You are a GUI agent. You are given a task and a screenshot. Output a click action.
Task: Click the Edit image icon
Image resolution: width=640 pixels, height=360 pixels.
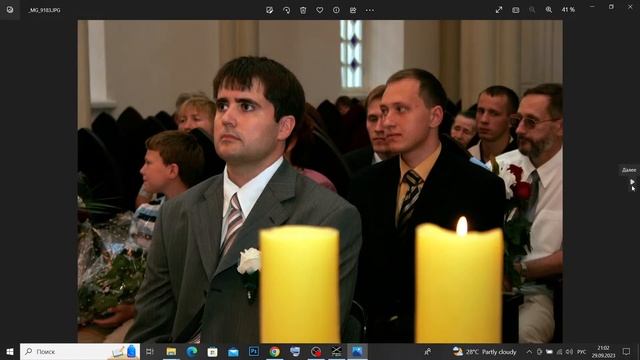pos(269,10)
